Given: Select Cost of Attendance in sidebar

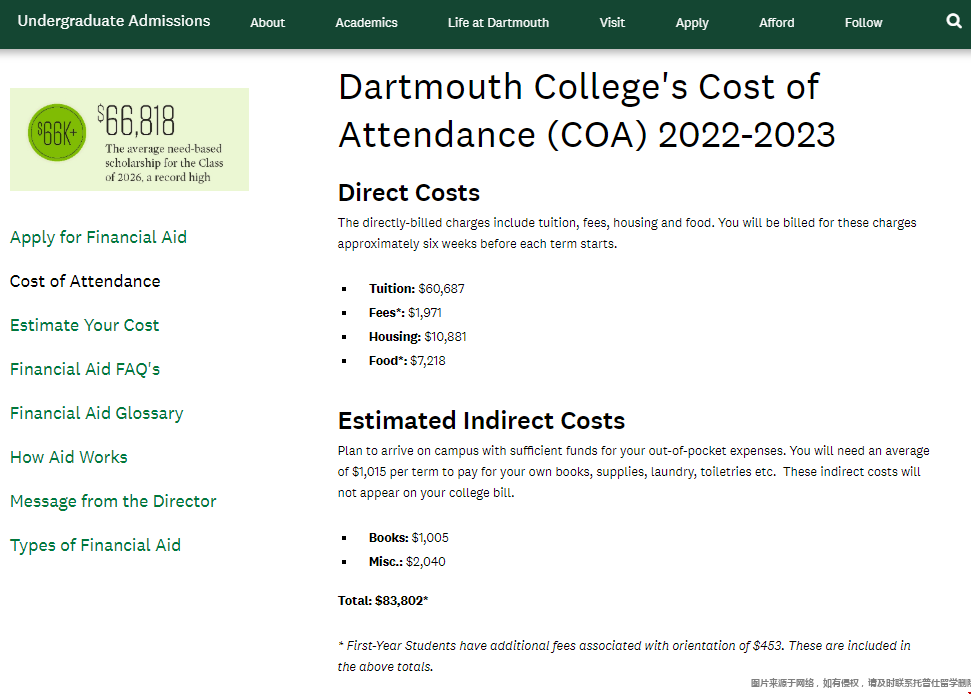Looking at the screenshot, I should coord(85,281).
